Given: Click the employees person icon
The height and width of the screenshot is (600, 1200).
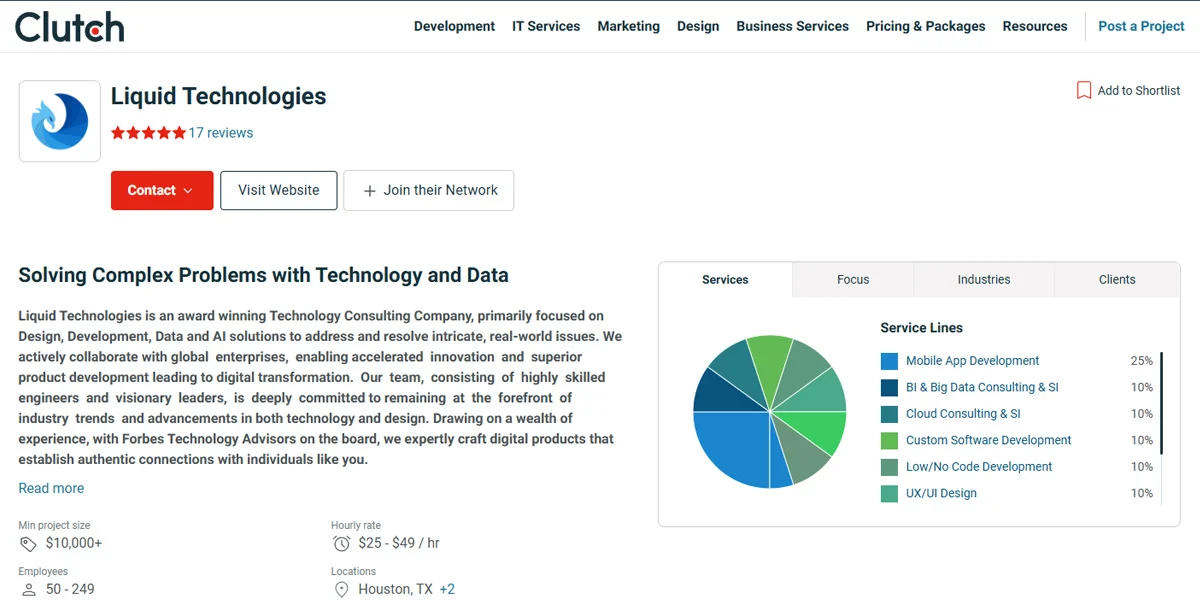Looking at the screenshot, I should 29,590.
